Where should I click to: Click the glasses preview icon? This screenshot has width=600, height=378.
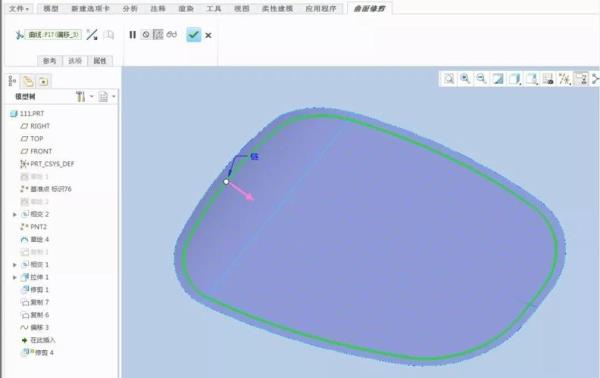172,34
